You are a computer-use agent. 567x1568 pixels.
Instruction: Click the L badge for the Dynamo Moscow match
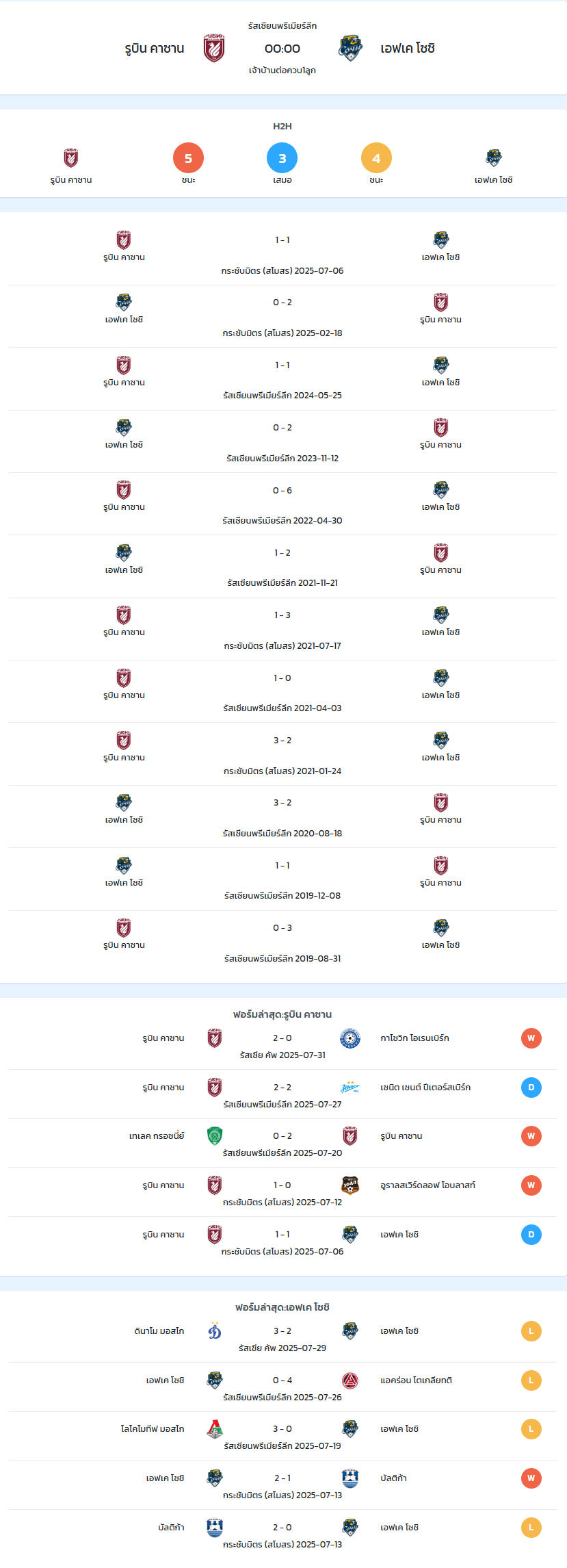pyautogui.click(x=531, y=1331)
